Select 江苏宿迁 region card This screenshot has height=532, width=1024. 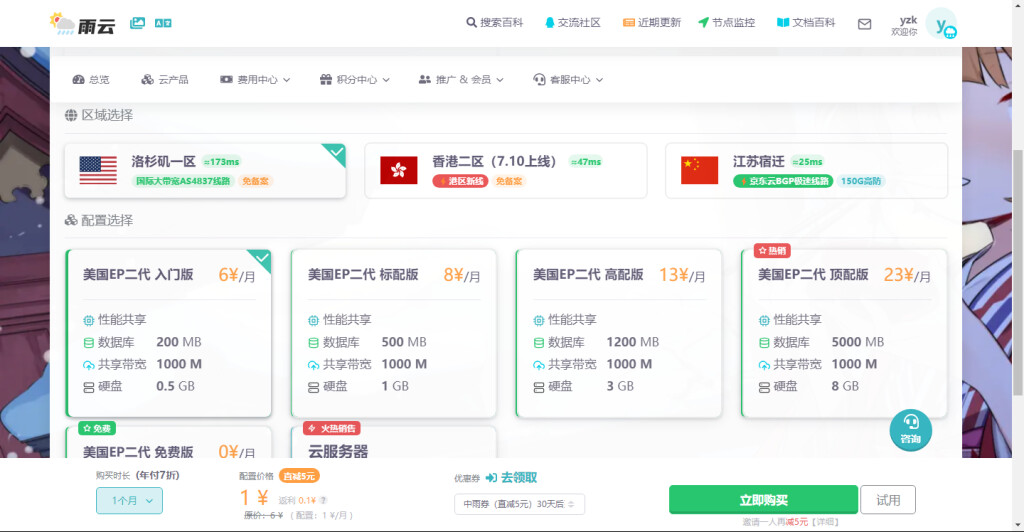click(806, 170)
